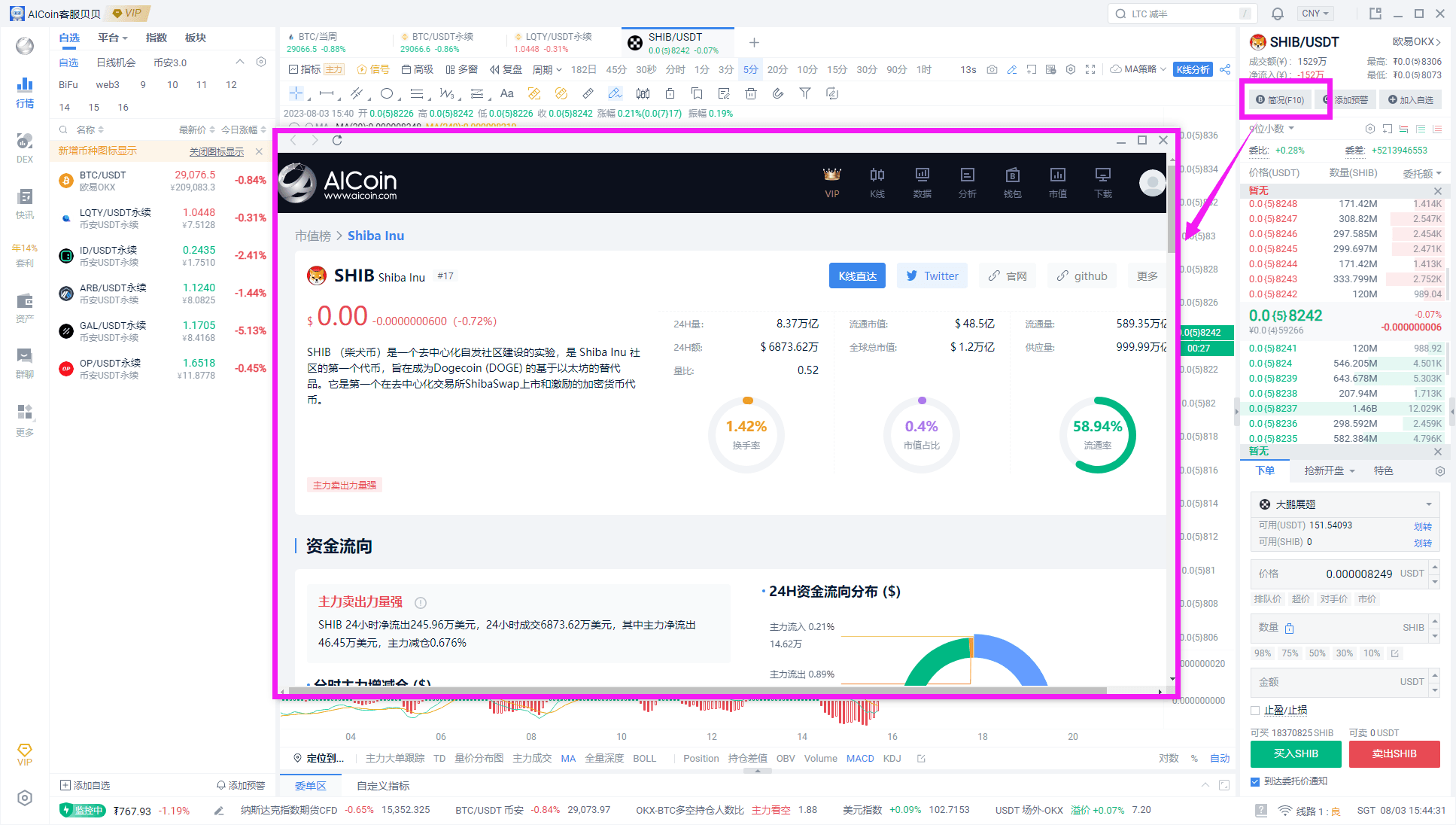This screenshot has height=825, width=1456.
Task: Select the 10% quantity preset
Action: [1372, 653]
